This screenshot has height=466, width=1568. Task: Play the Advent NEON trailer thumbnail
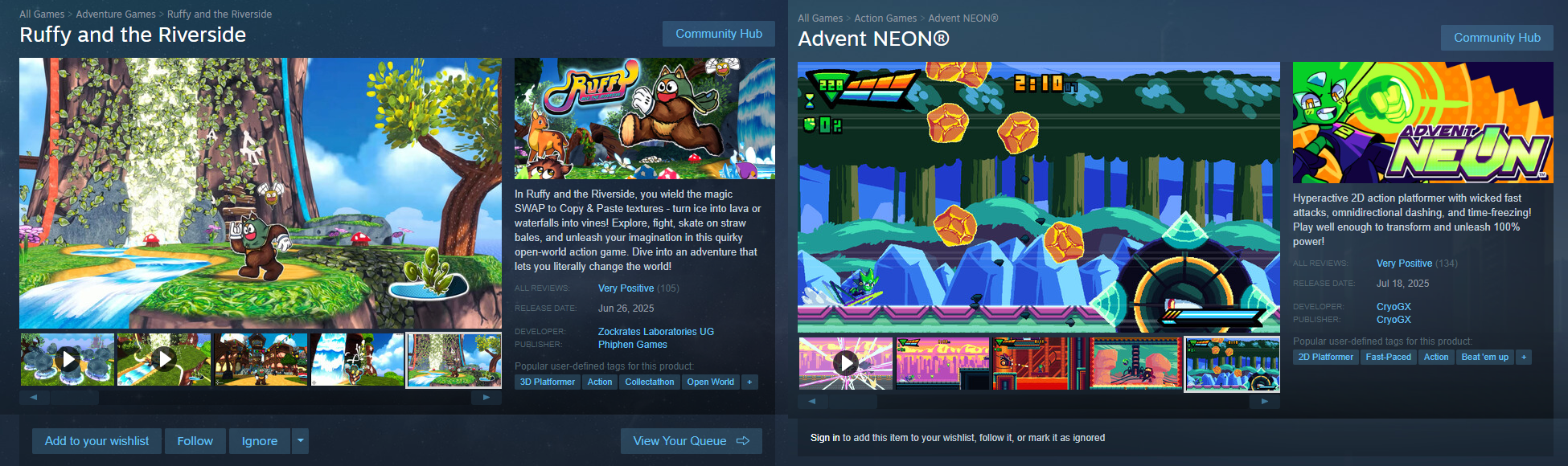tap(846, 363)
